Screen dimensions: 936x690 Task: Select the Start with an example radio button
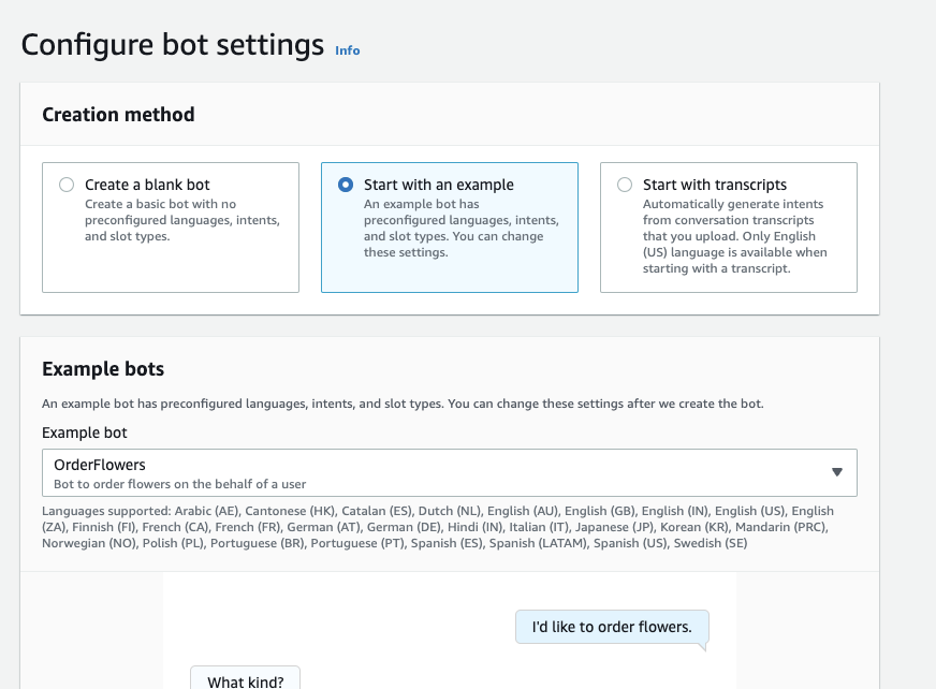point(346,185)
